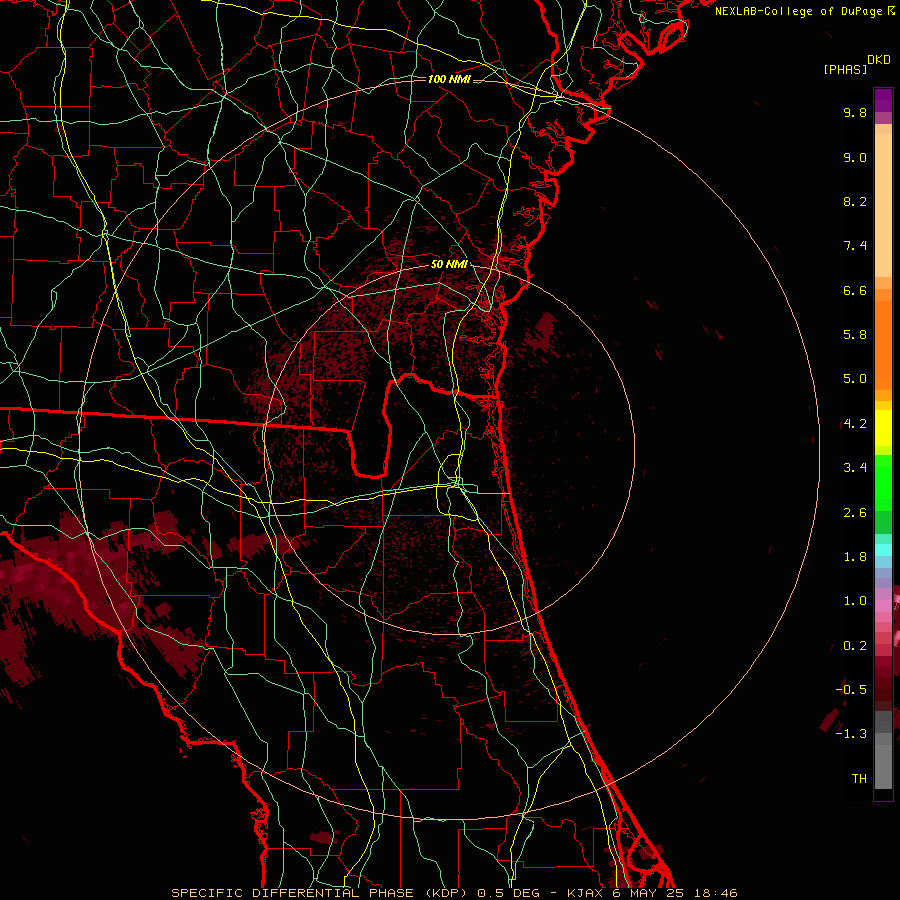Click the 1.0 scale value
Image resolution: width=900 pixels, height=900 pixels.
[855, 601]
